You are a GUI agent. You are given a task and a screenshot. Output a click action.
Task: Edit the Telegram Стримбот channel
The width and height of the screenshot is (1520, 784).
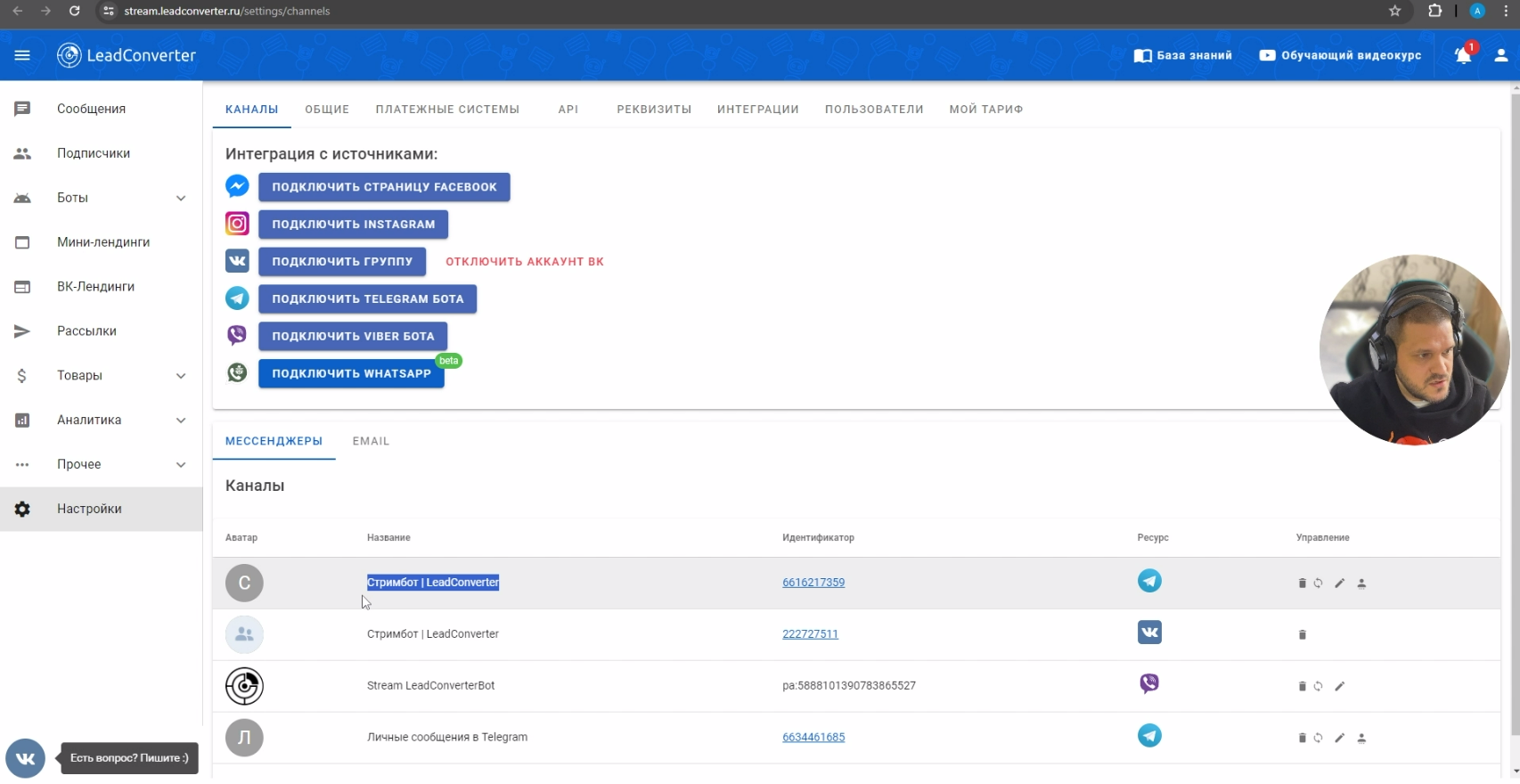[x=1339, y=584]
